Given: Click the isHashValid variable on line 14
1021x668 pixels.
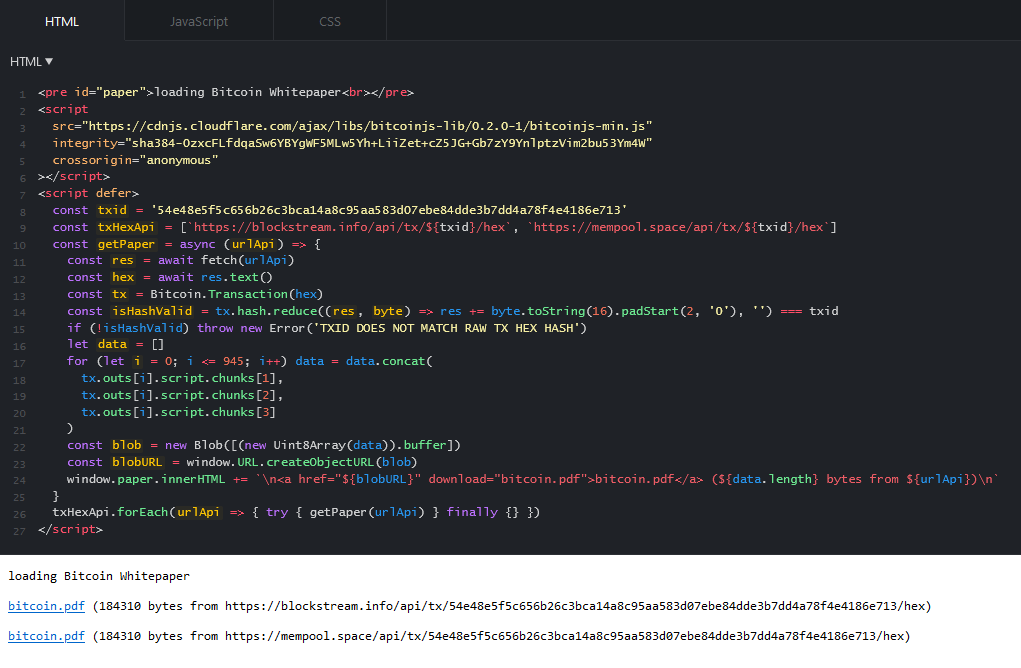Looking at the screenshot, I should tap(152, 311).
